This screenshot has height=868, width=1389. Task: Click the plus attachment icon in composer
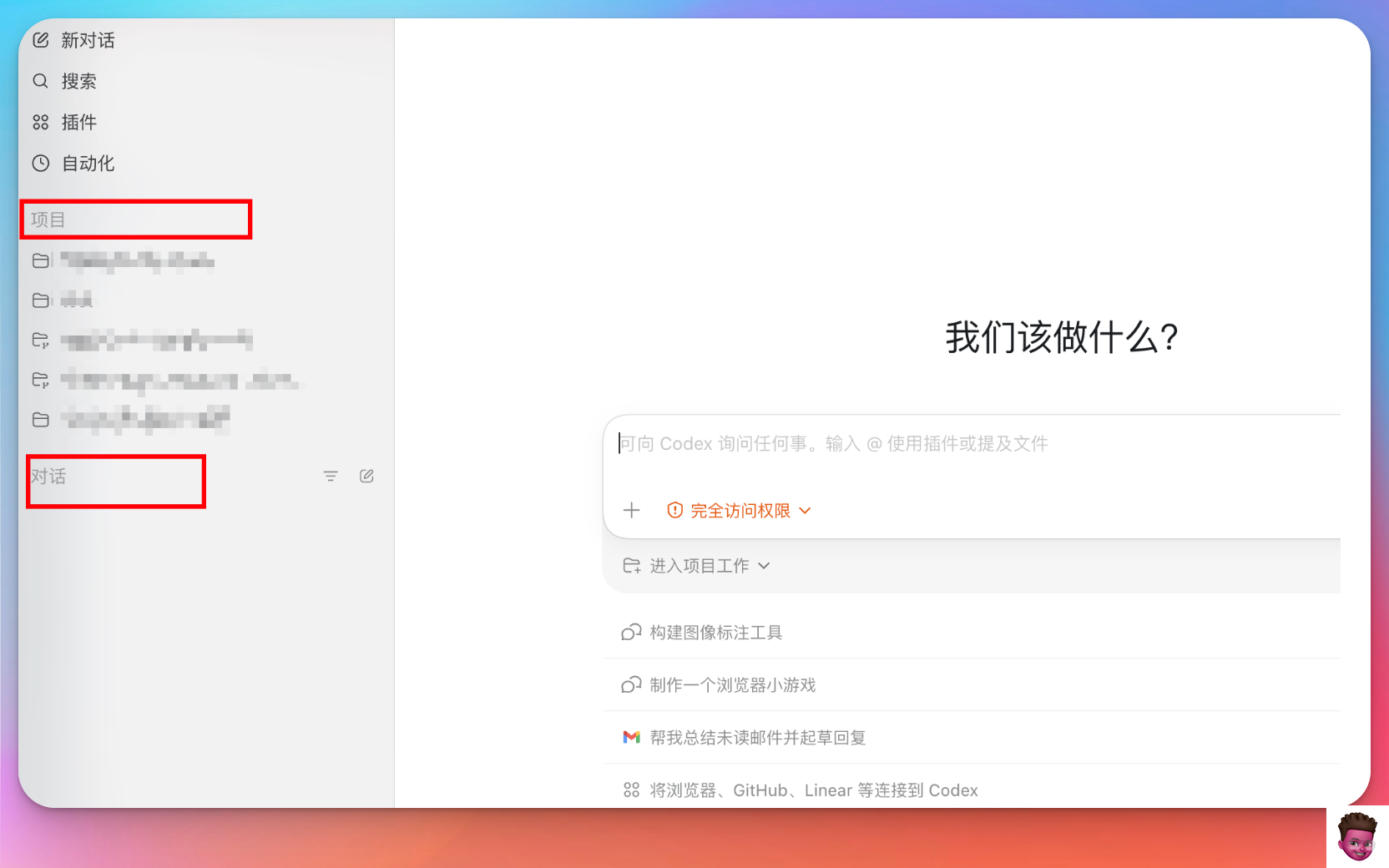(632, 510)
